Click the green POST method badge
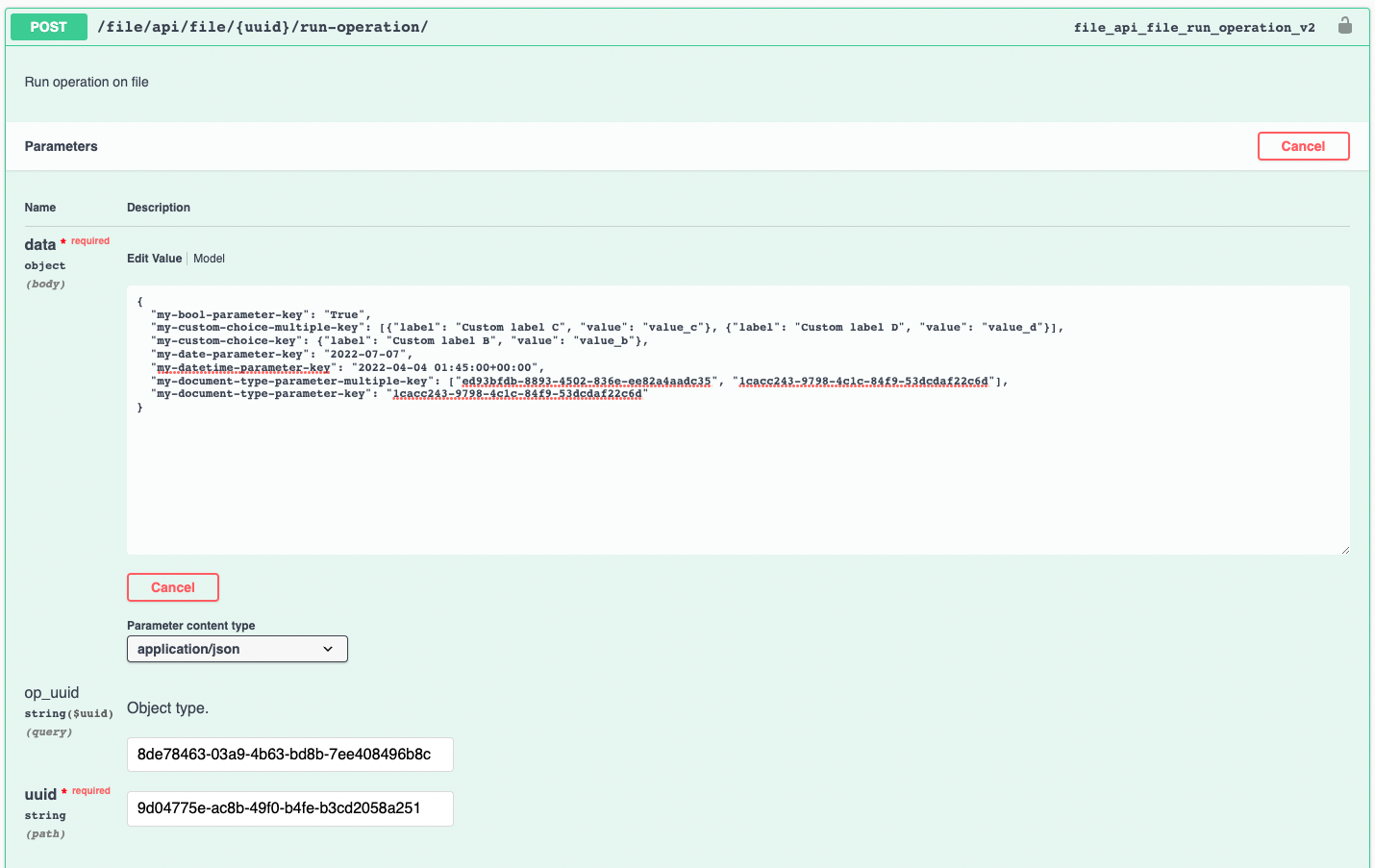 click(x=48, y=27)
